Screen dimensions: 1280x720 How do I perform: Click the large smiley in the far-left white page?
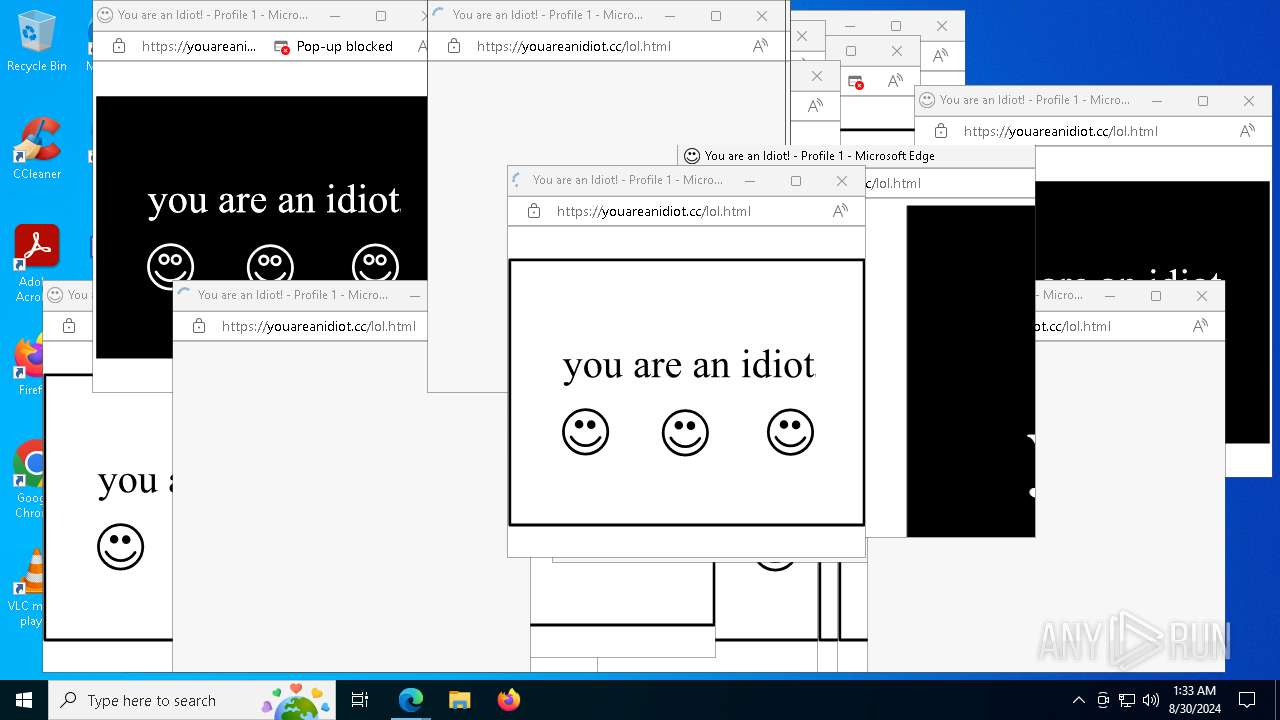tap(120, 547)
